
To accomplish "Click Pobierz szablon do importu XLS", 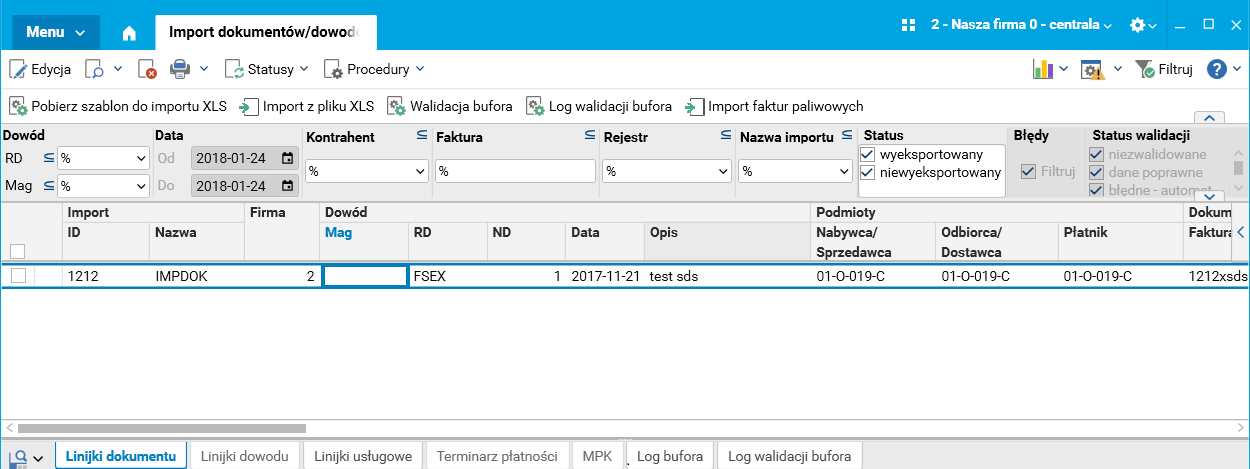I will click(119, 106).
